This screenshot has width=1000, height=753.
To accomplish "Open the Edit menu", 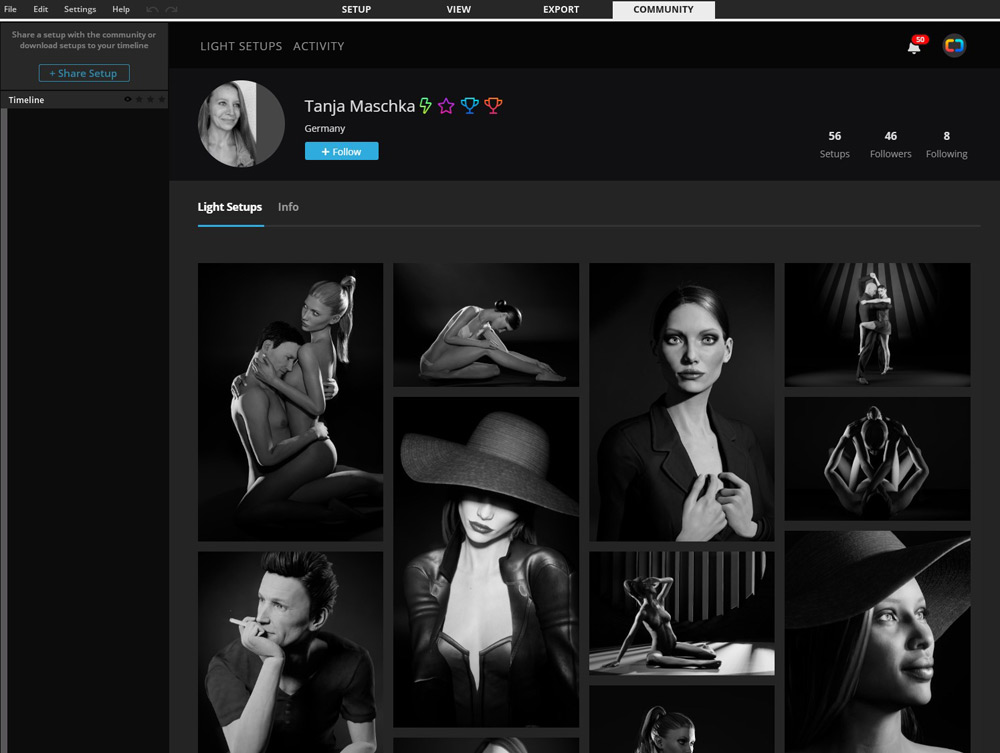I will pyautogui.click(x=41, y=9).
